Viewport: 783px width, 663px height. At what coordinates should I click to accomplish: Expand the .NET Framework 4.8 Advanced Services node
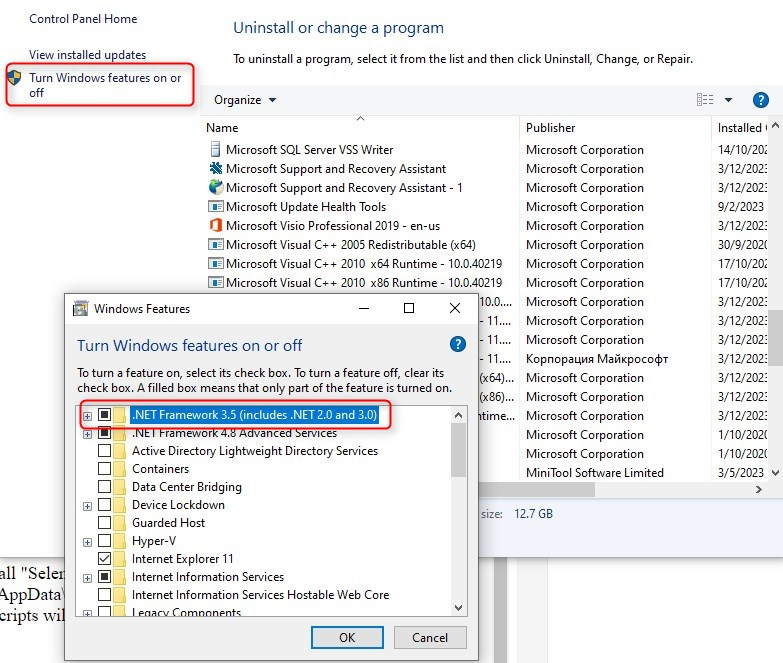tap(87, 434)
